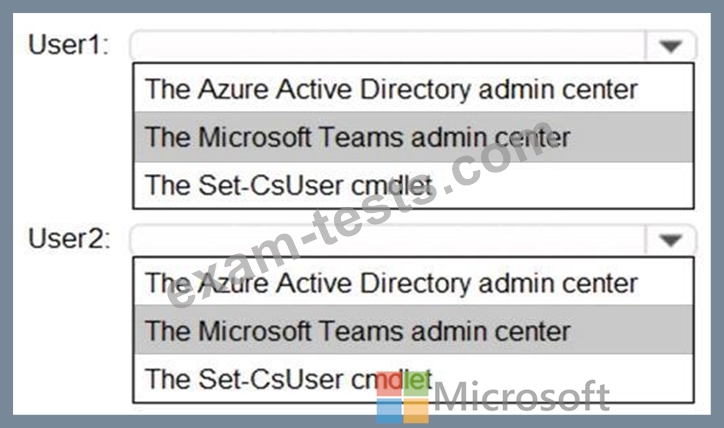The height and width of the screenshot is (428, 724).
Task: Pick the Set-CsUser cmdlet option under User1
Action: pyautogui.click(x=413, y=185)
